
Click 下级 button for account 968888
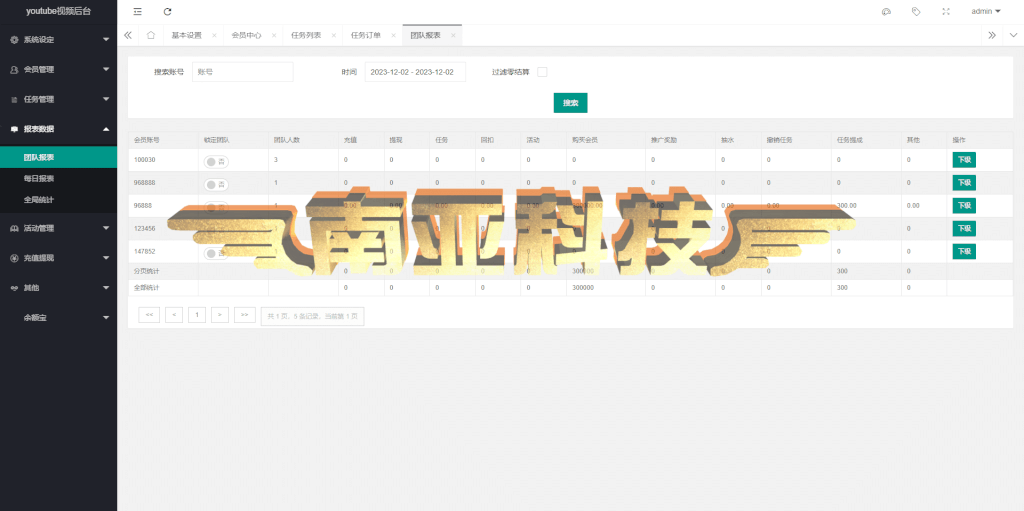pyautogui.click(x=964, y=183)
